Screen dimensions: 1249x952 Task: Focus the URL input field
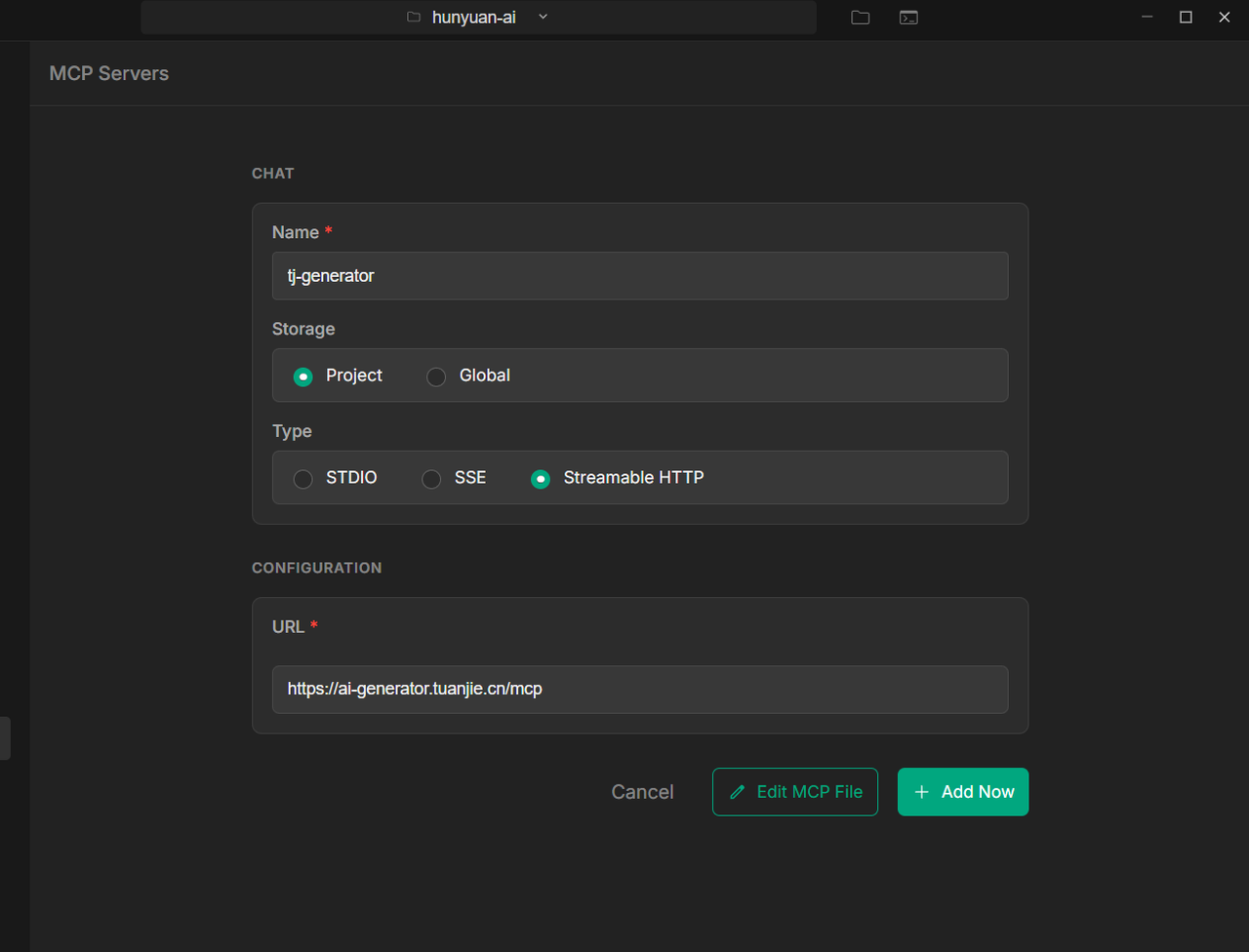pyautogui.click(x=640, y=690)
